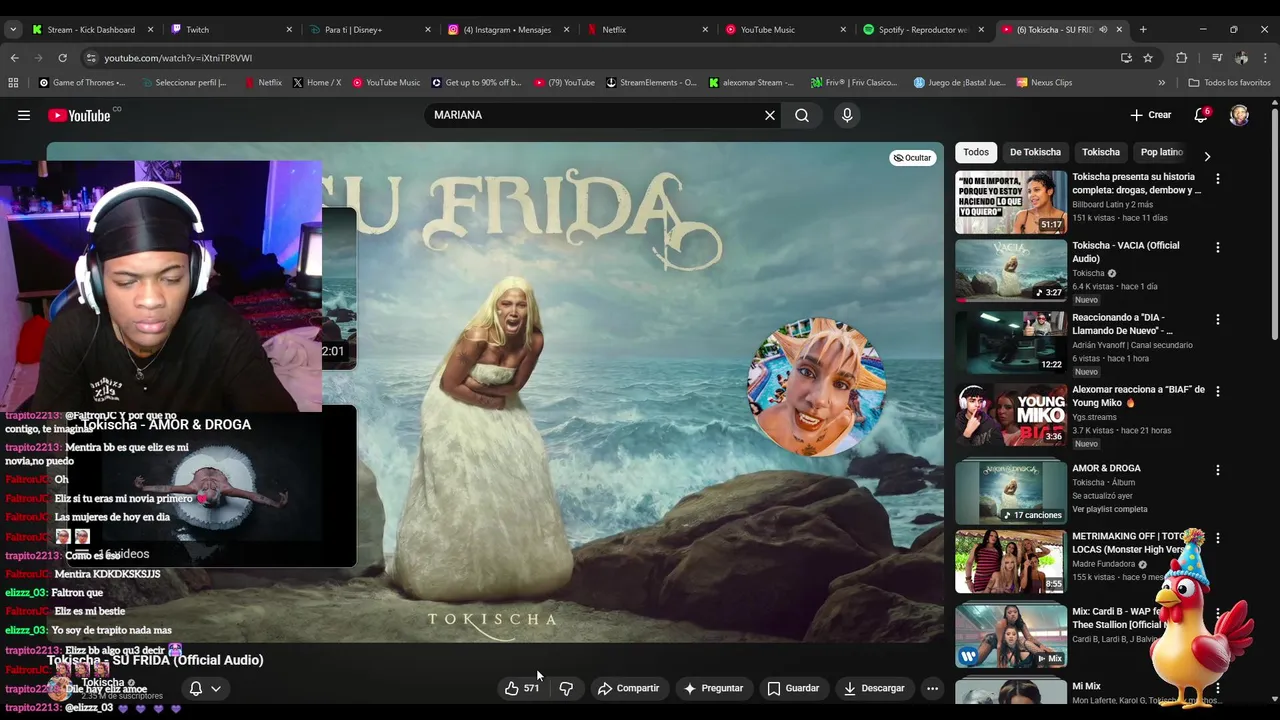The image size is (1280, 720).
Task: Click Ver playlist completa link
Action: [x=1109, y=509]
